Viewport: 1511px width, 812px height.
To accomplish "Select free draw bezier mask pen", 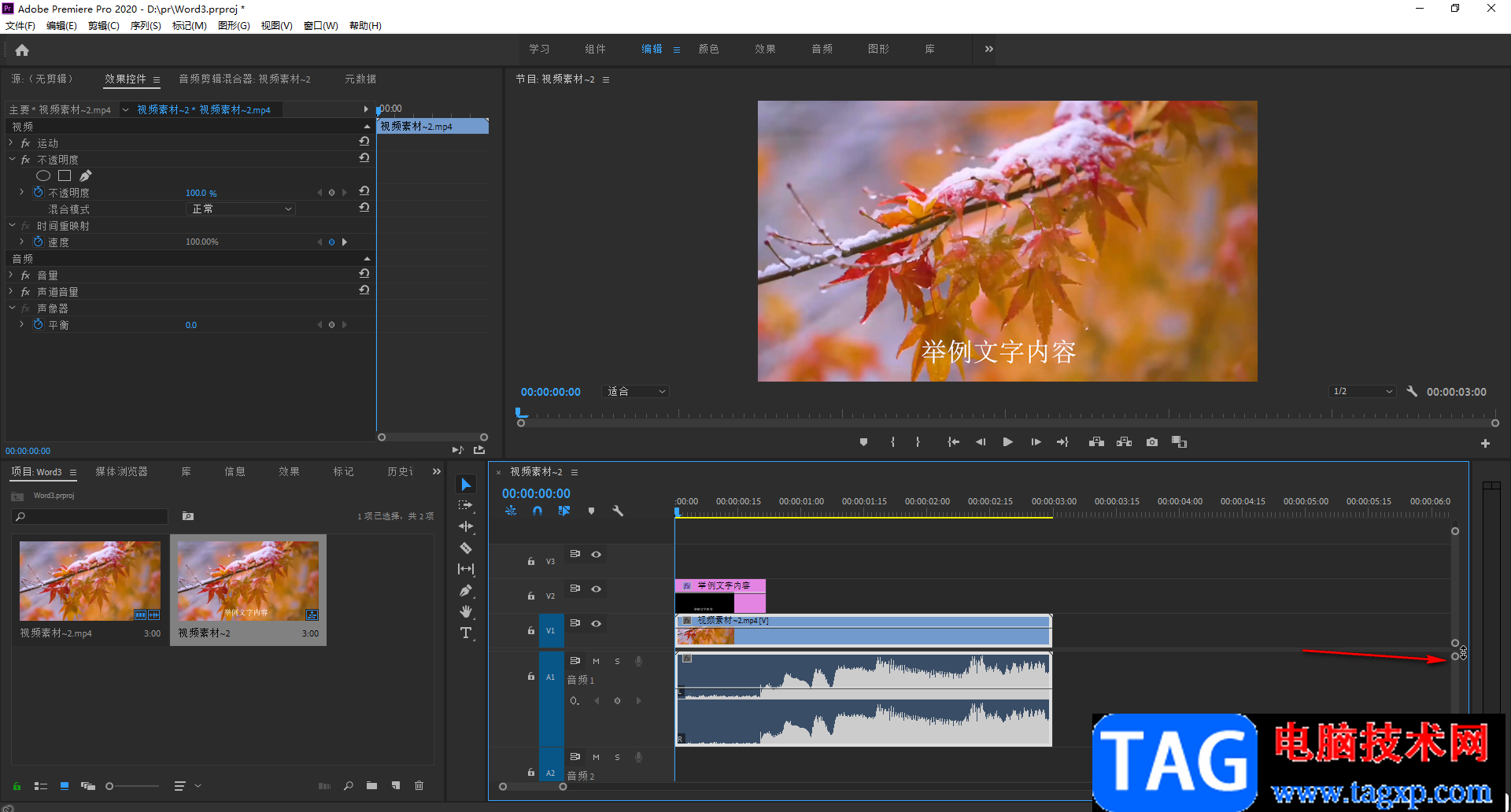I will click(85, 175).
